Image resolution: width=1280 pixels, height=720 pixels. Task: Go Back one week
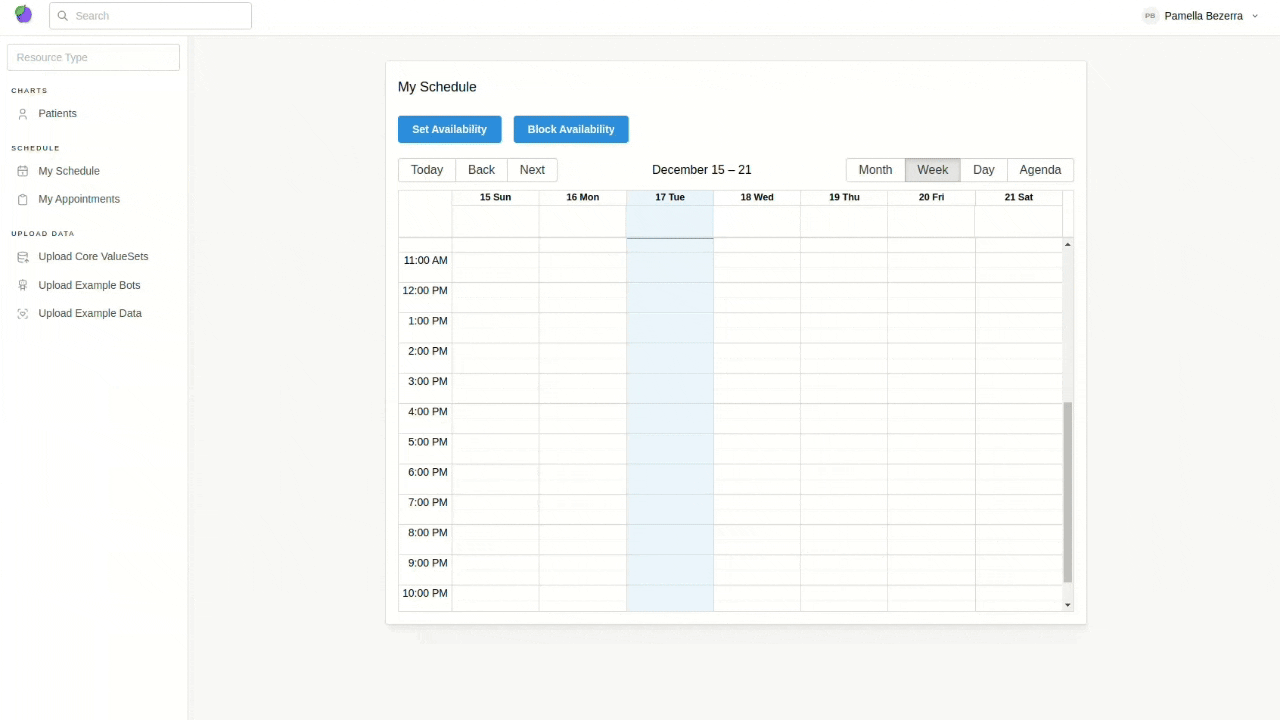(482, 170)
